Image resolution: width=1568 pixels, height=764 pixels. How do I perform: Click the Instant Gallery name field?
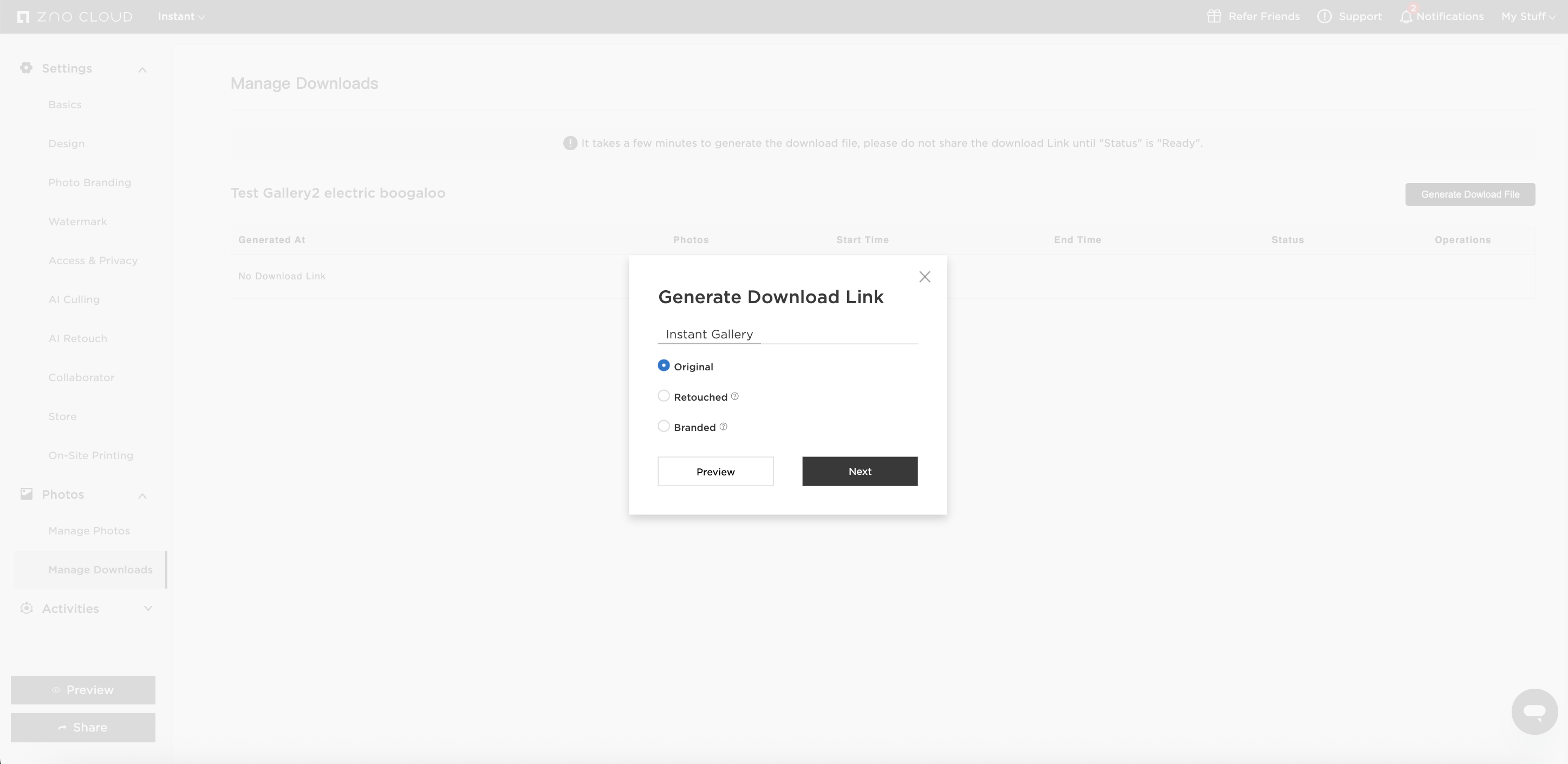coord(787,334)
